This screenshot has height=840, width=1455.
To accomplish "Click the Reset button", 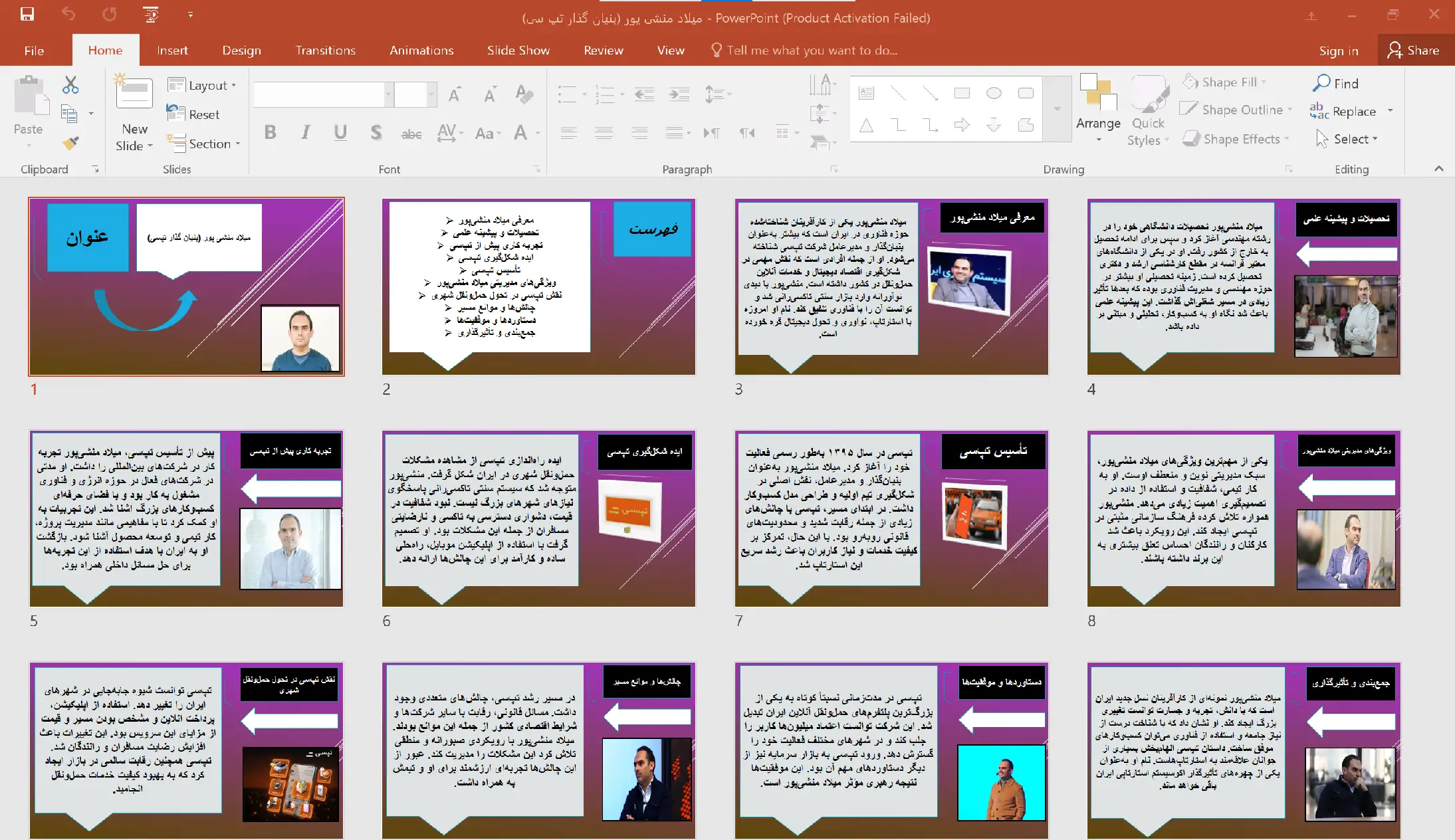I will click(x=193, y=114).
